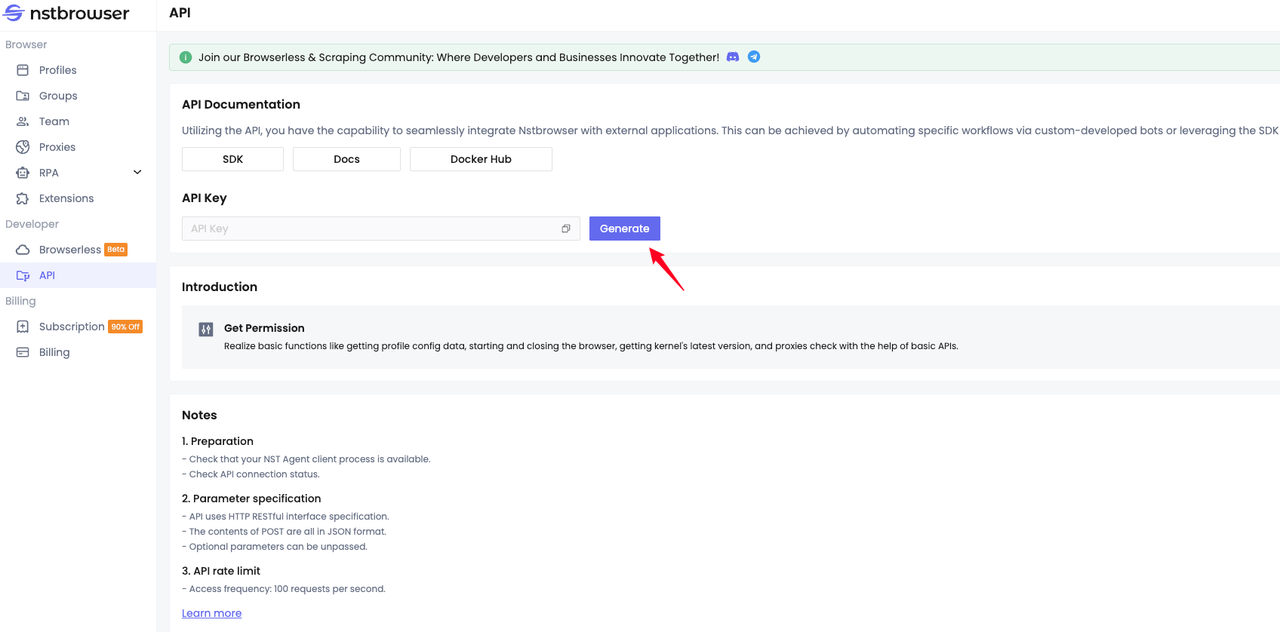1280x632 pixels.
Task: Open the Docs button
Action: coord(347,159)
